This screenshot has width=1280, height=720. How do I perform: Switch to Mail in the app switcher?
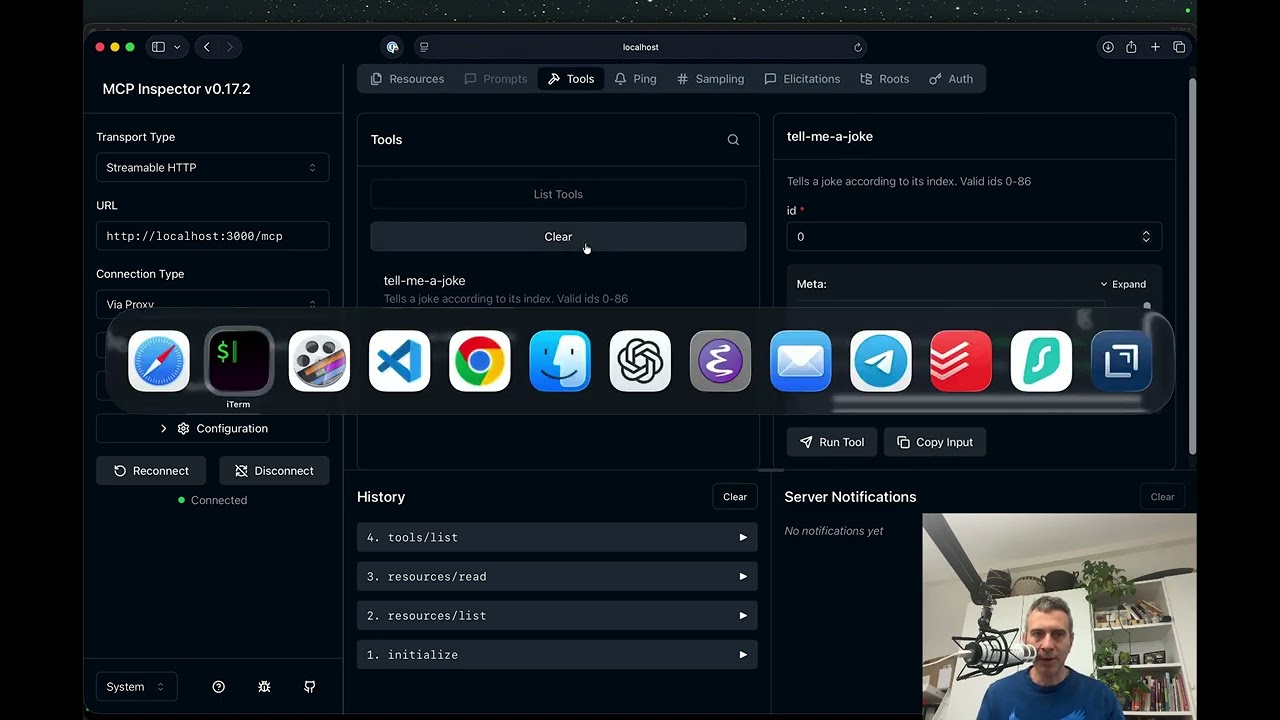[801, 361]
